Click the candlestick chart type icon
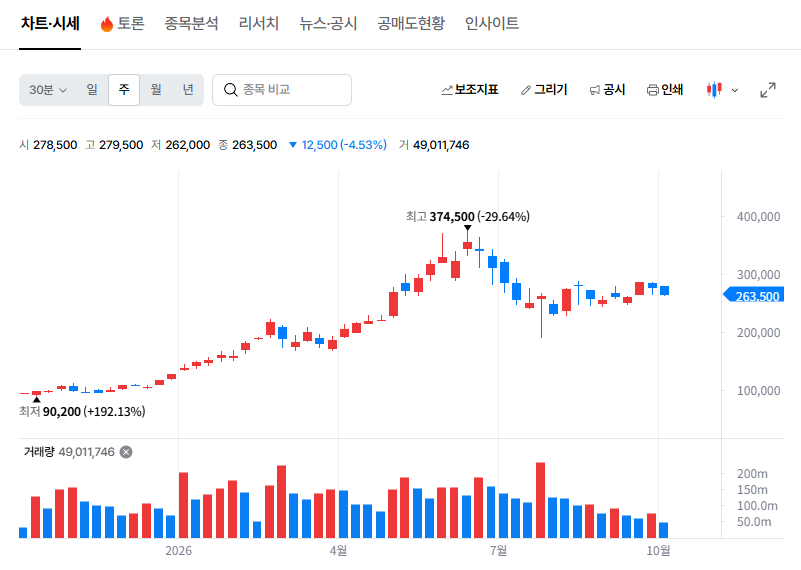 [x=714, y=90]
